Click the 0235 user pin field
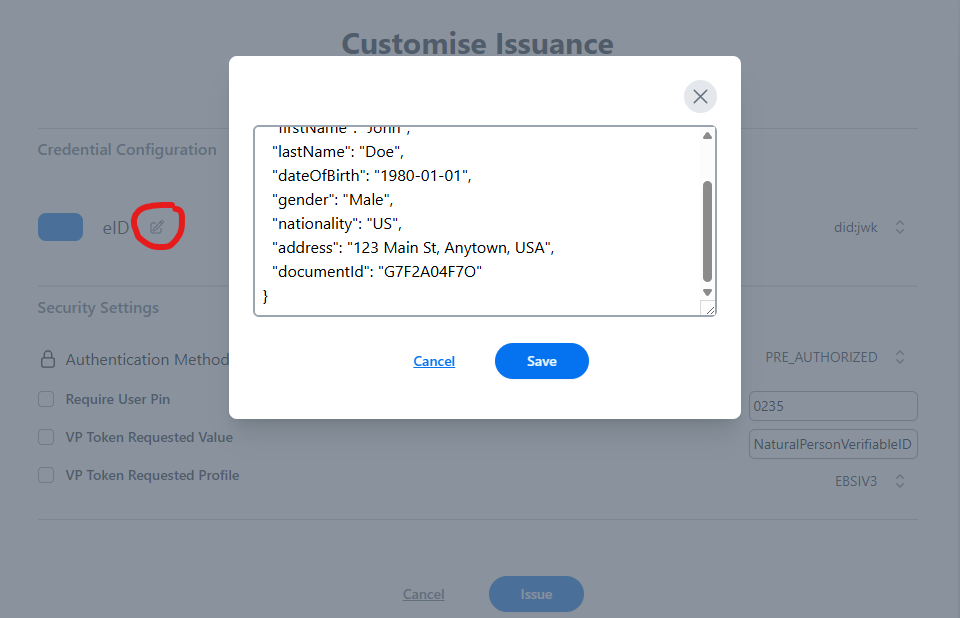The image size is (960, 618). (833, 406)
